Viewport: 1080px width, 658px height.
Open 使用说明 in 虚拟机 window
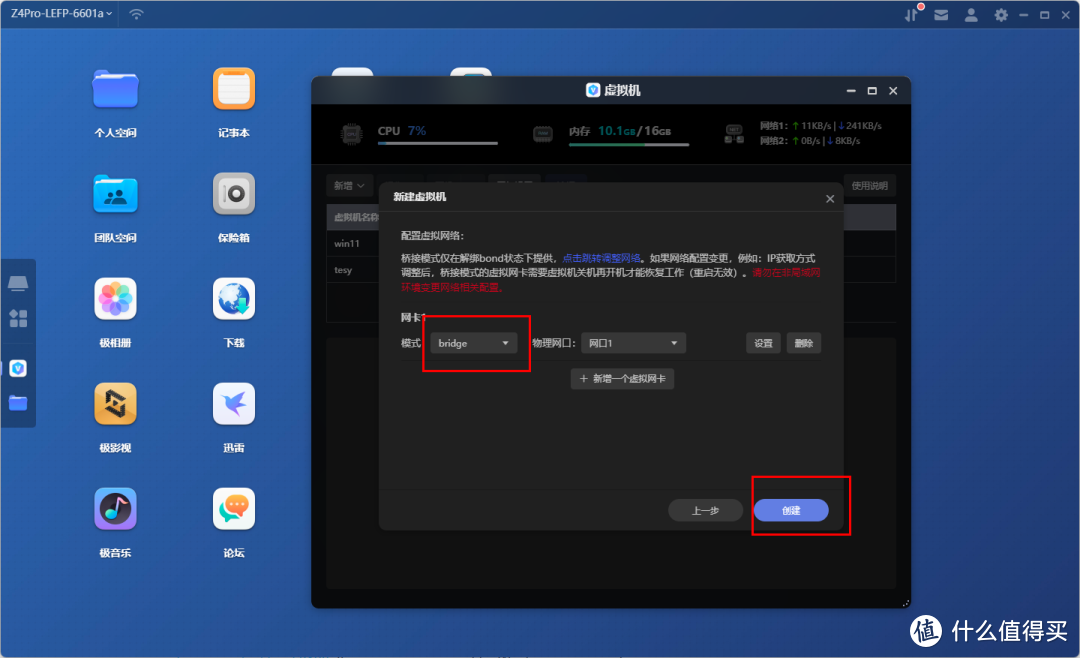point(869,186)
